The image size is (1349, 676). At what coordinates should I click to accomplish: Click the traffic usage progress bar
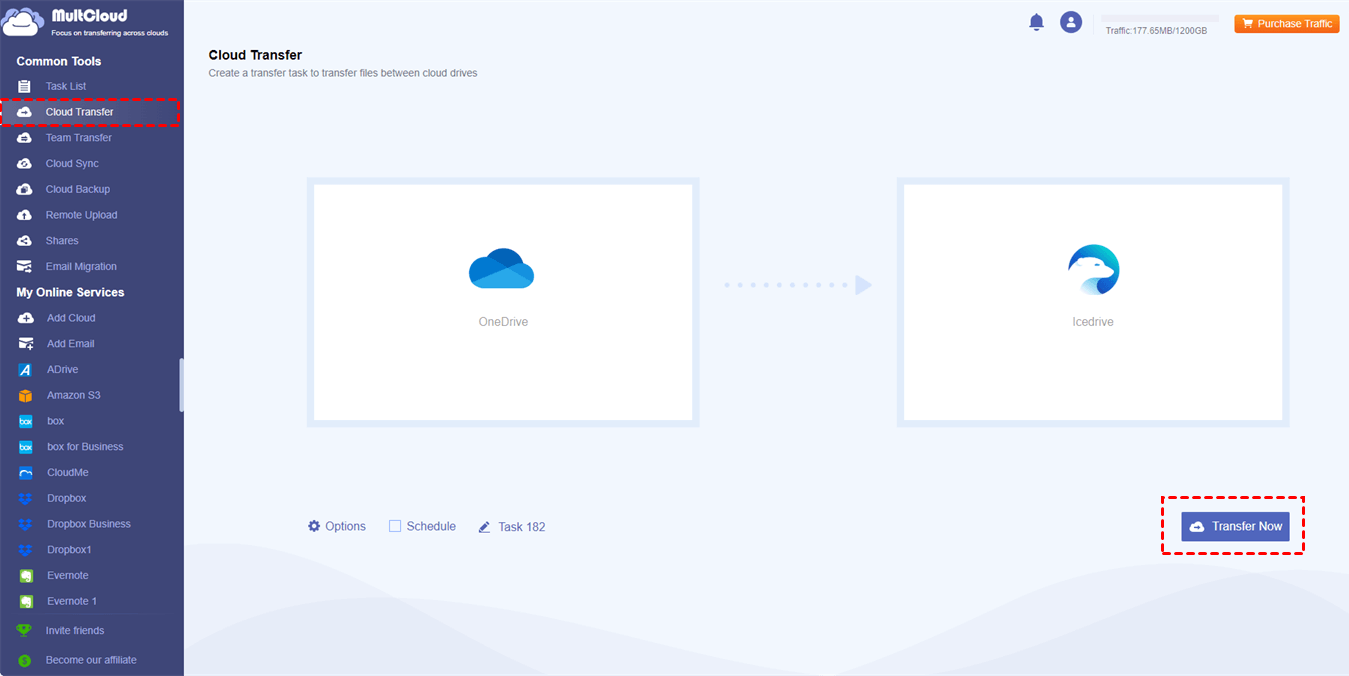1160,18
